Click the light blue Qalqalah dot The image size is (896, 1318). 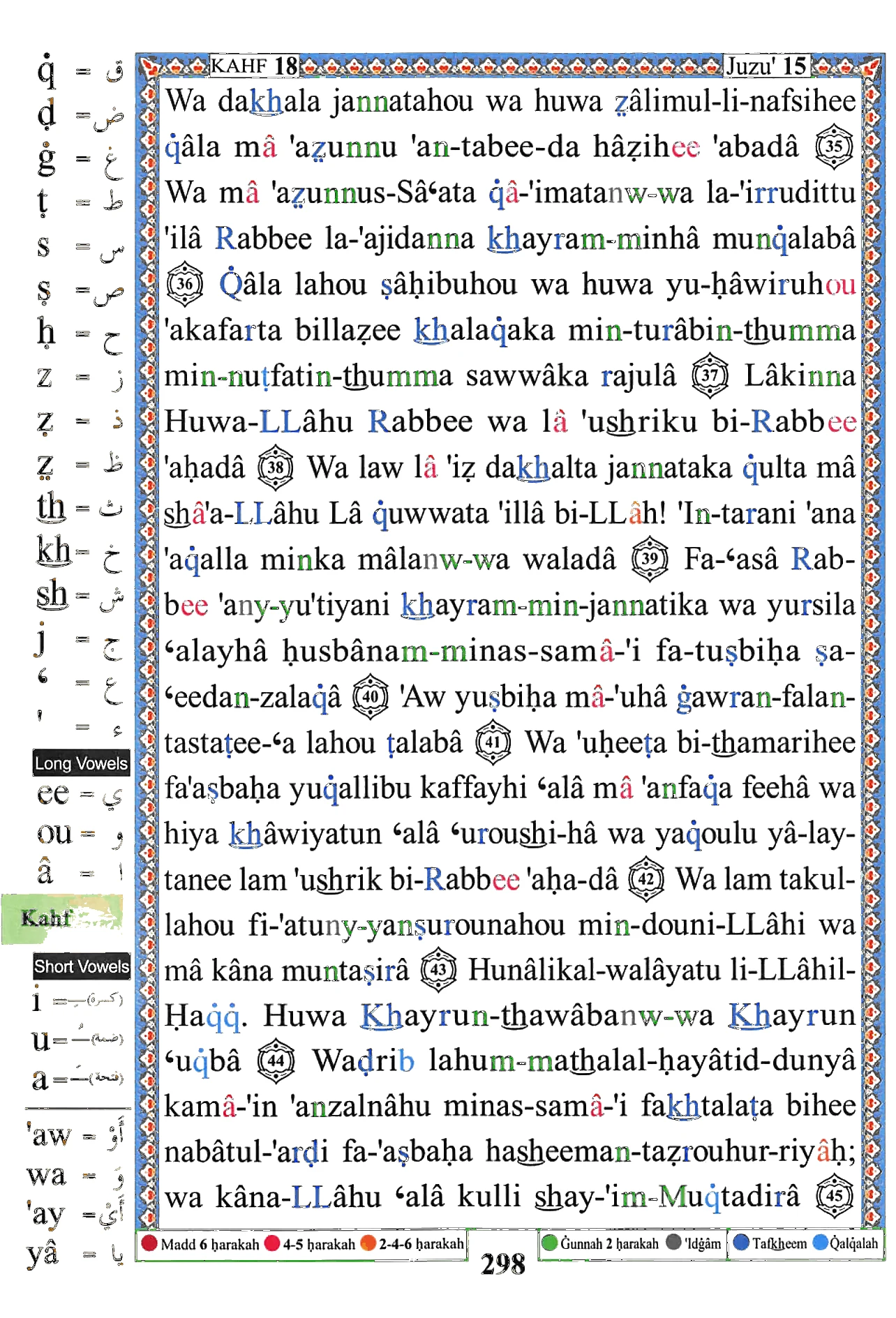pyautogui.click(x=821, y=1243)
